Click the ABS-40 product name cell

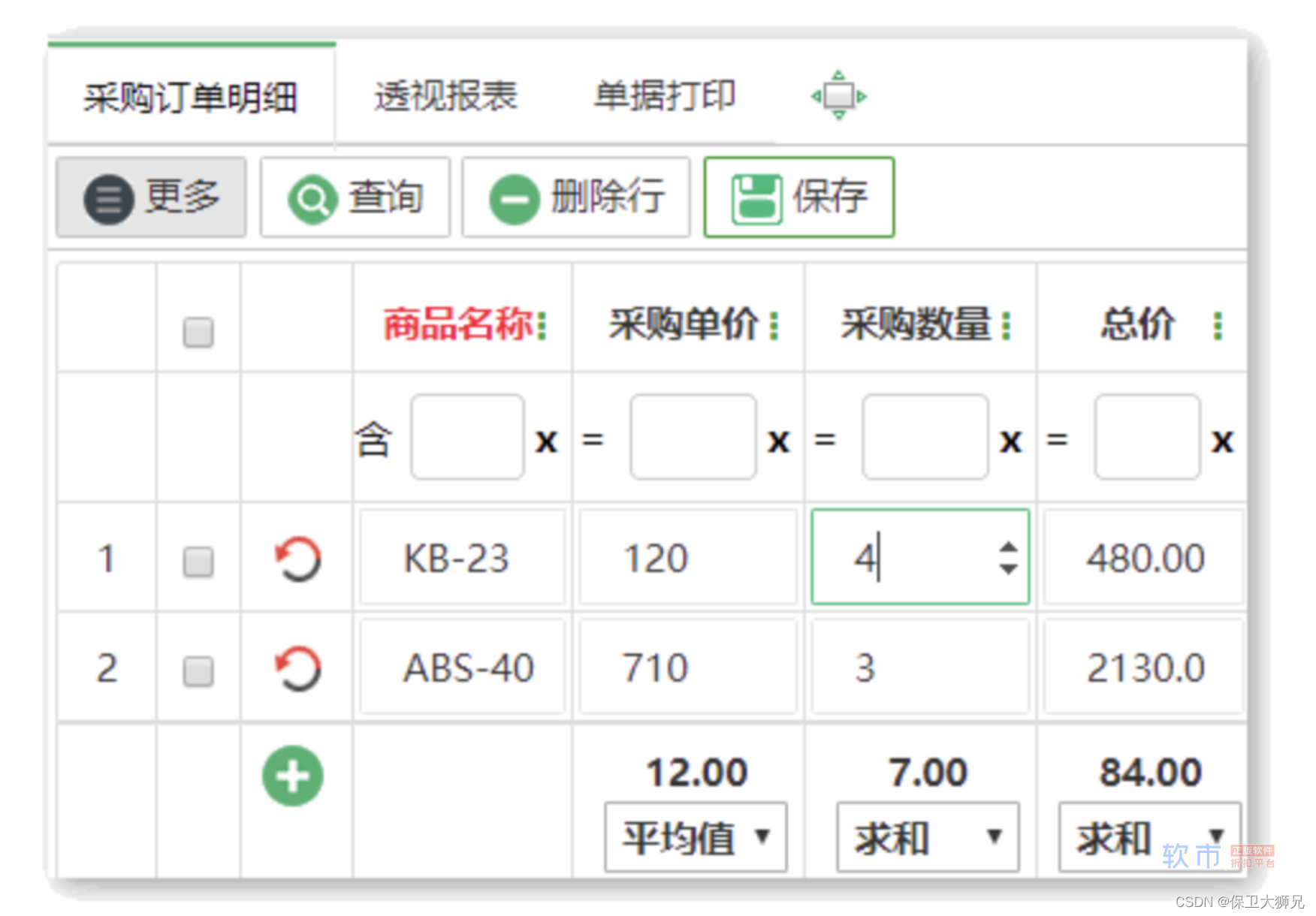[x=462, y=667]
